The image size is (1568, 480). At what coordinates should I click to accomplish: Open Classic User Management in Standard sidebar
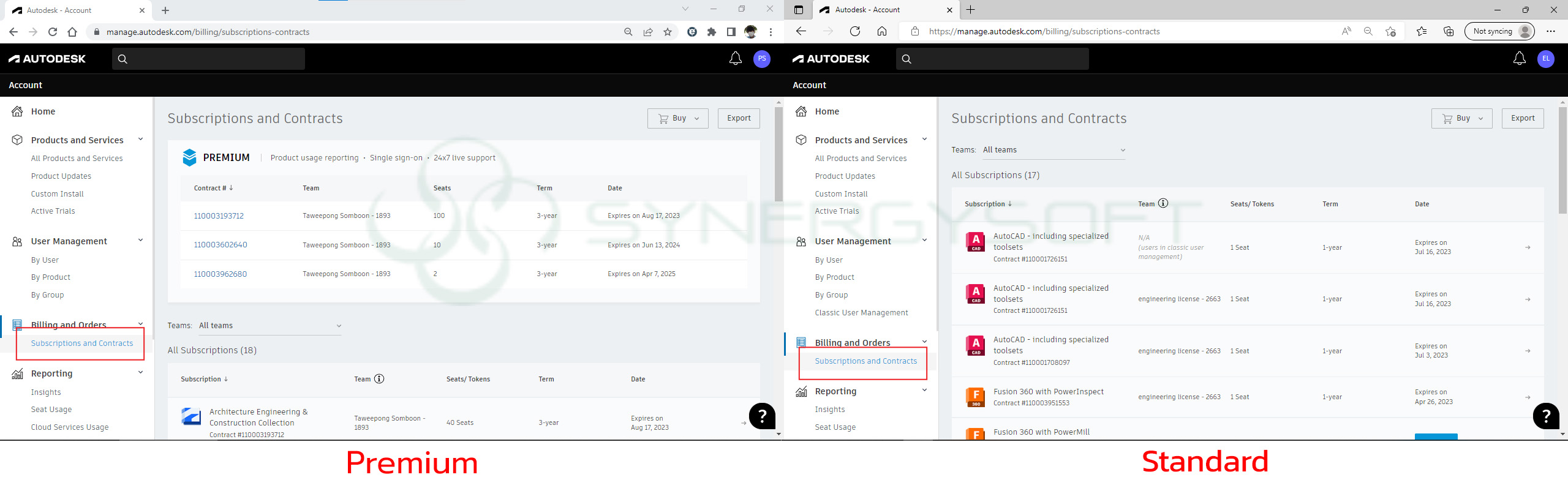pos(861,313)
